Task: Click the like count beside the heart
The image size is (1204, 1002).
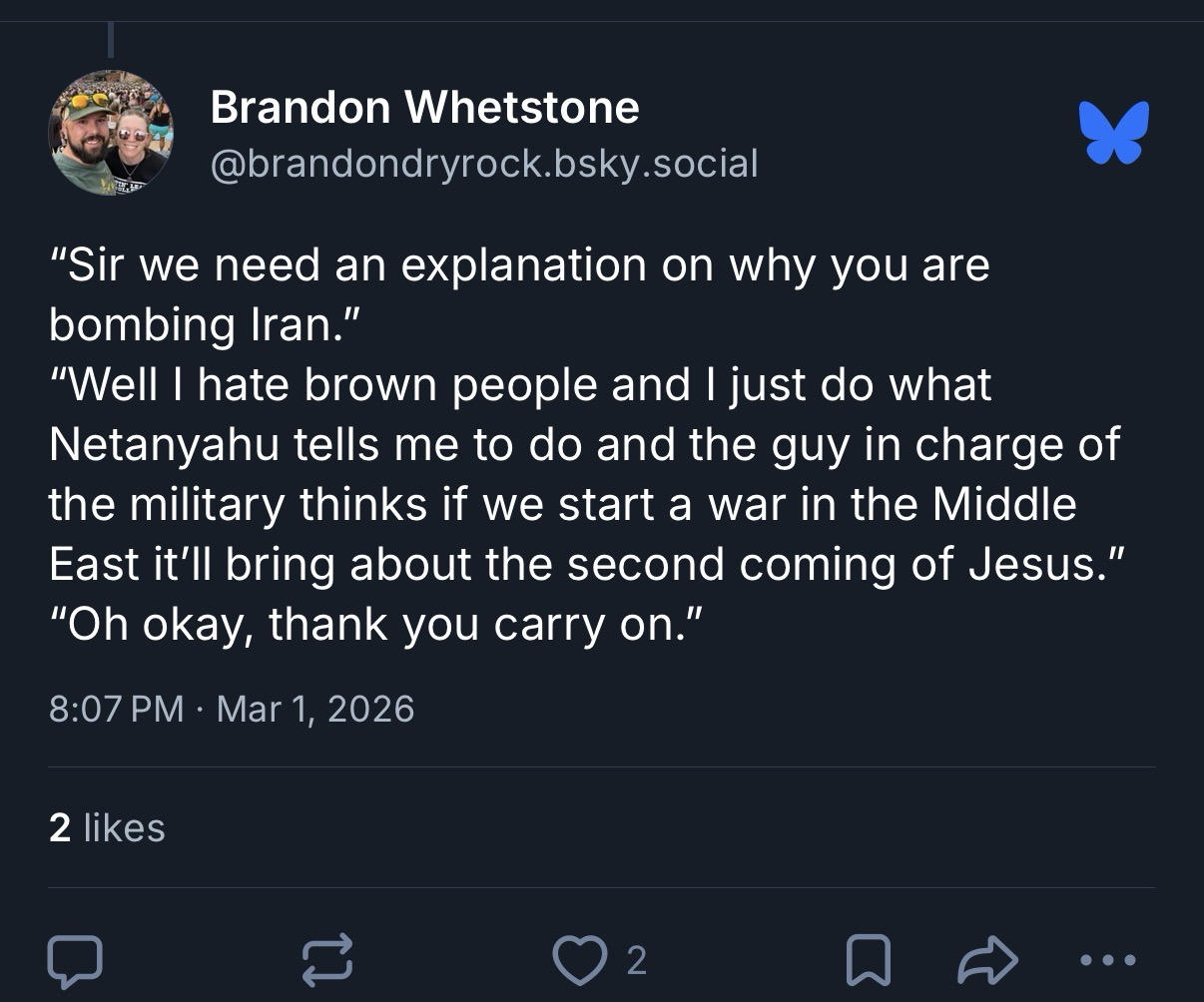Action: [636, 960]
